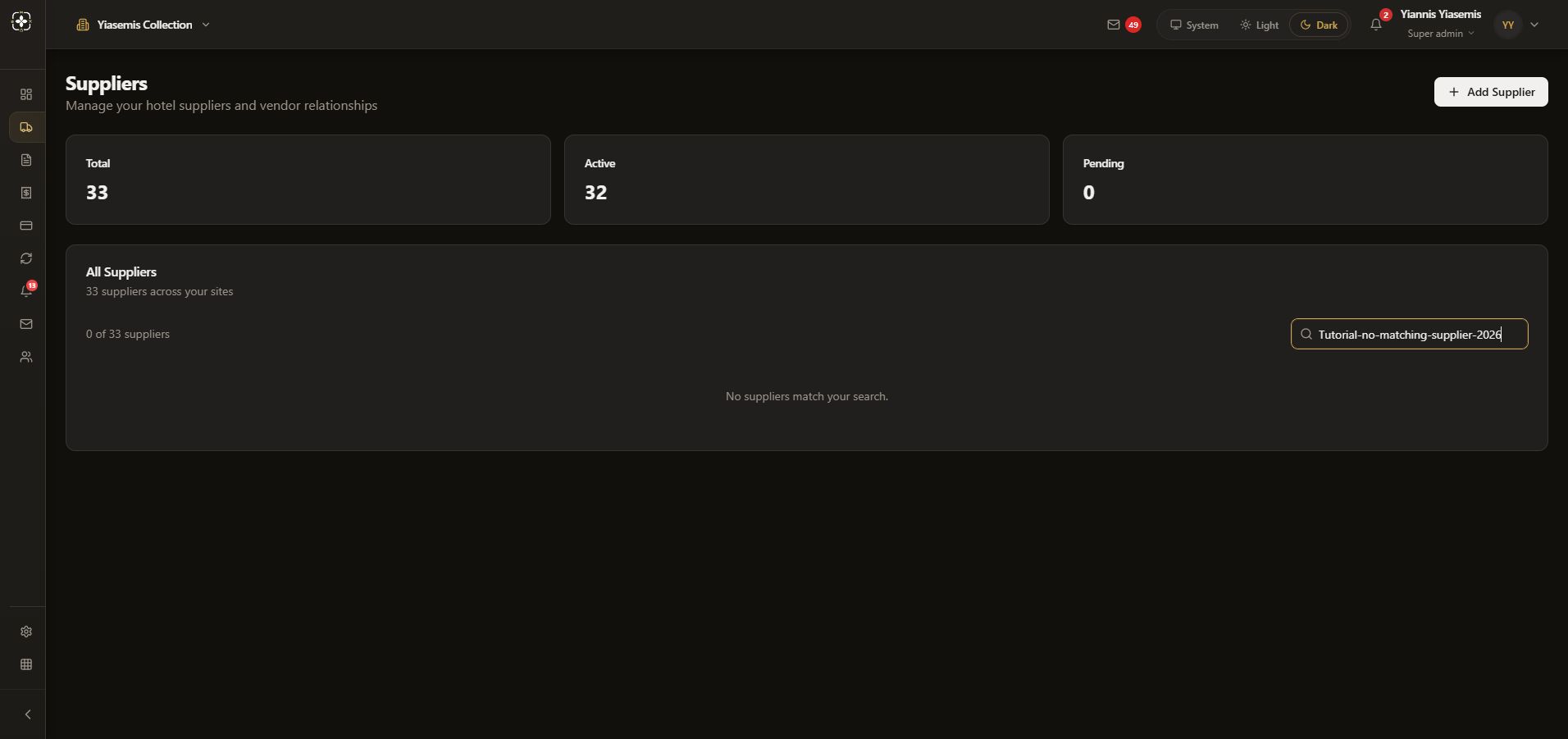
Task: Expand the user account menu chevron
Action: coord(1534,25)
